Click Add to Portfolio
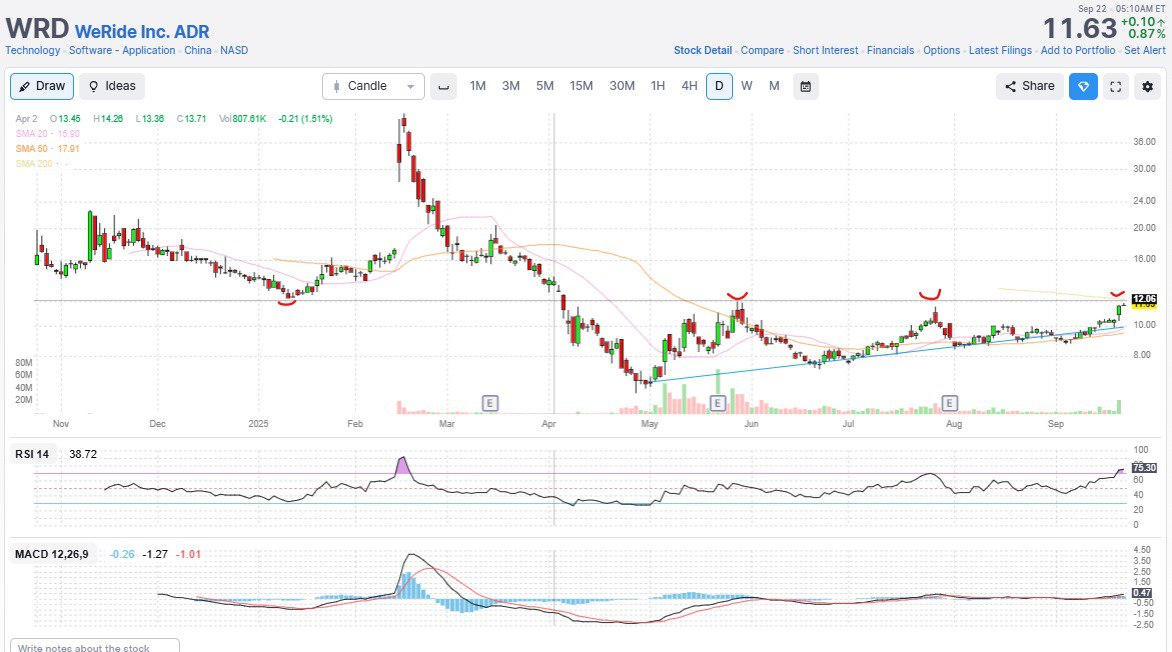Screen dimensions: 1172x652 point(1078,50)
